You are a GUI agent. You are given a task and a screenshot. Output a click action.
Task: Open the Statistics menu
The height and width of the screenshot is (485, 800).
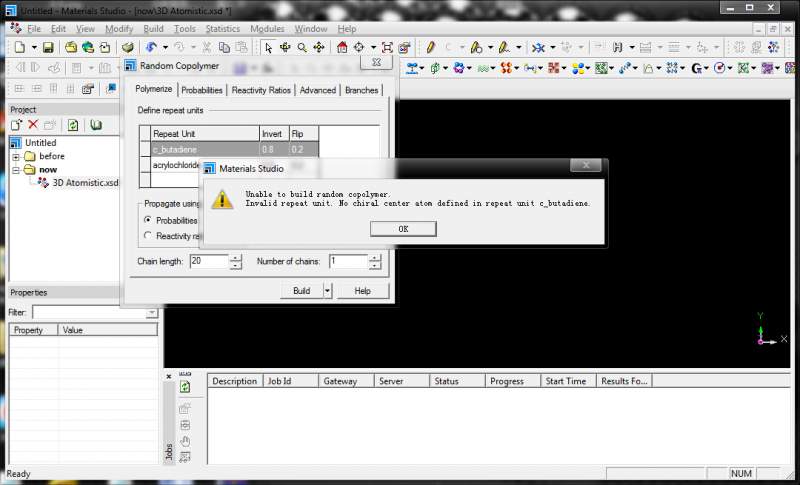(222, 29)
